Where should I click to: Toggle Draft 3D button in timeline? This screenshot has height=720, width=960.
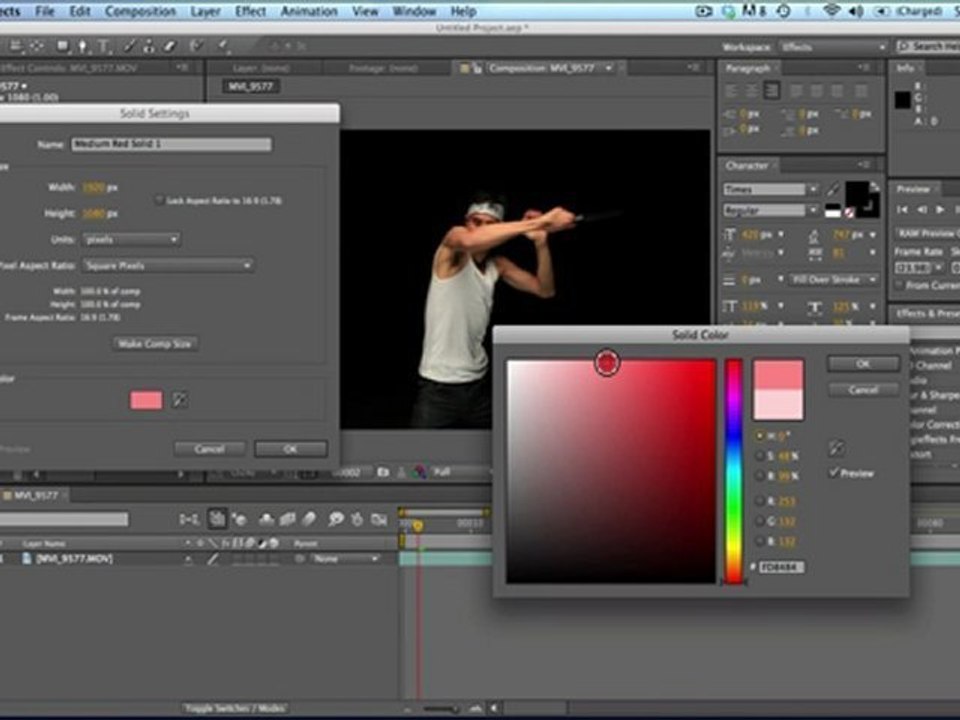tap(239, 520)
